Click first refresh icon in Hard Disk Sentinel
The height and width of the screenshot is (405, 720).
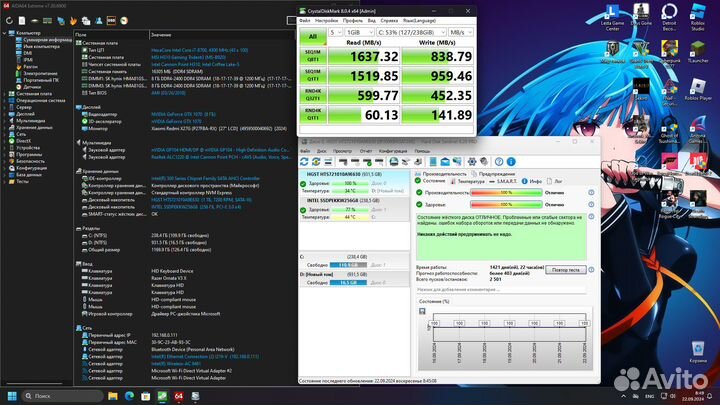(304, 162)
